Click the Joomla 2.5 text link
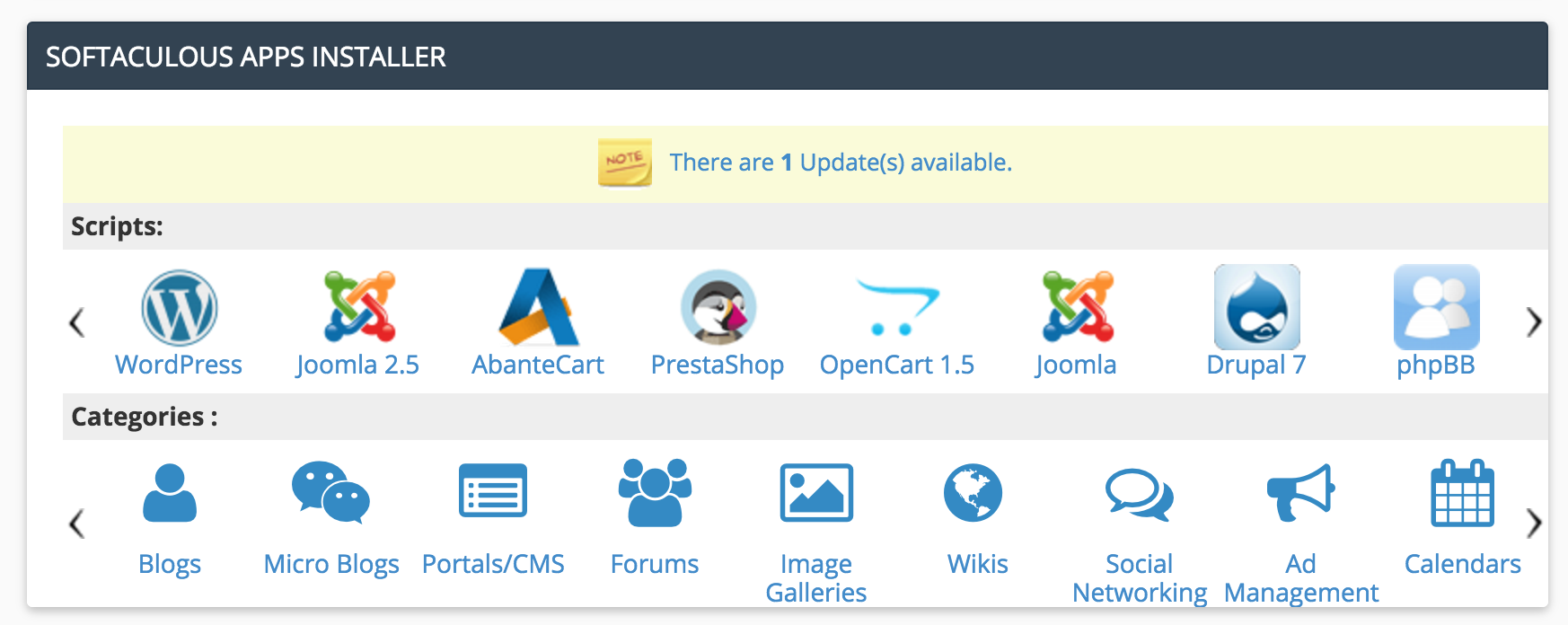The height and width of the screenshot is (625, 1568). click(x=357, y=365)
